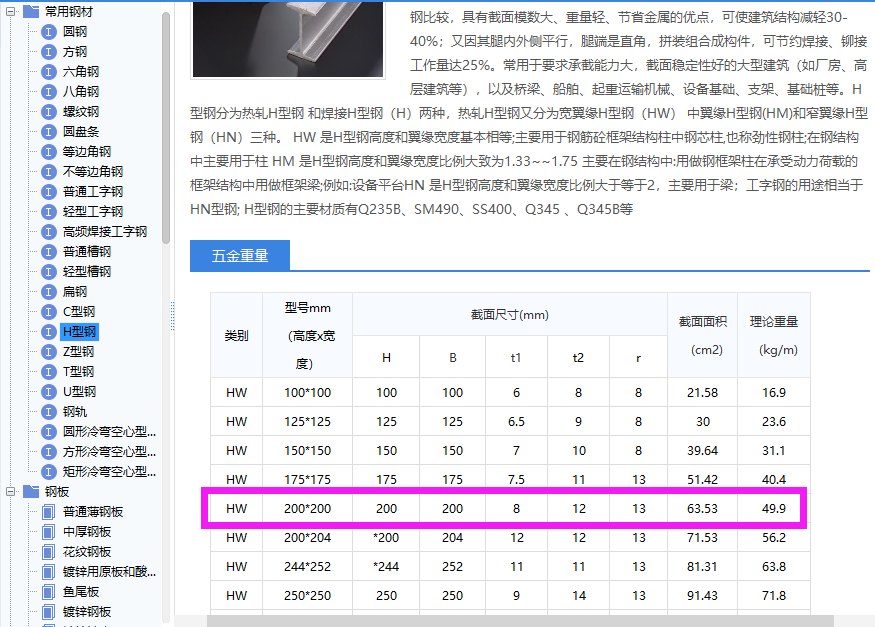875x627 pixels.
Task: Click the 150*150 model cell
Action: (307, 451)
